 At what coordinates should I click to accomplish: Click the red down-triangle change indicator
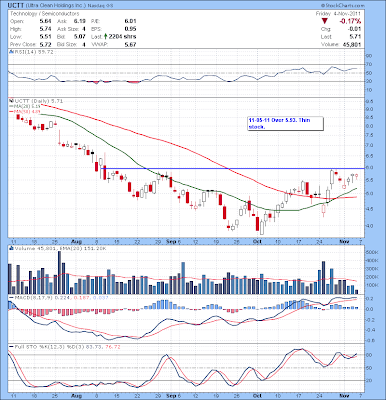pos(325,21)
